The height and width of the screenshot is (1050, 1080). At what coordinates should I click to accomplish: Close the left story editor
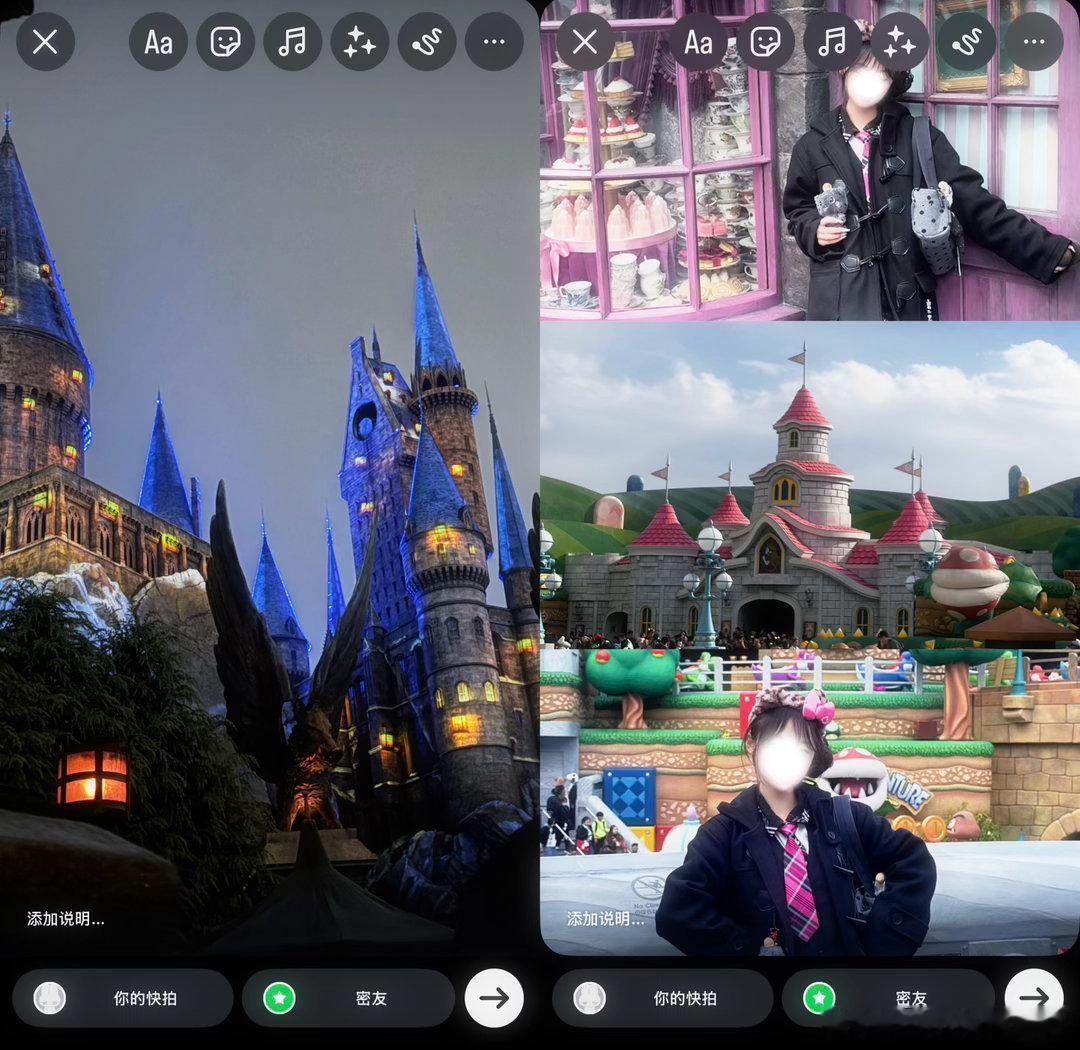[45, 42]
